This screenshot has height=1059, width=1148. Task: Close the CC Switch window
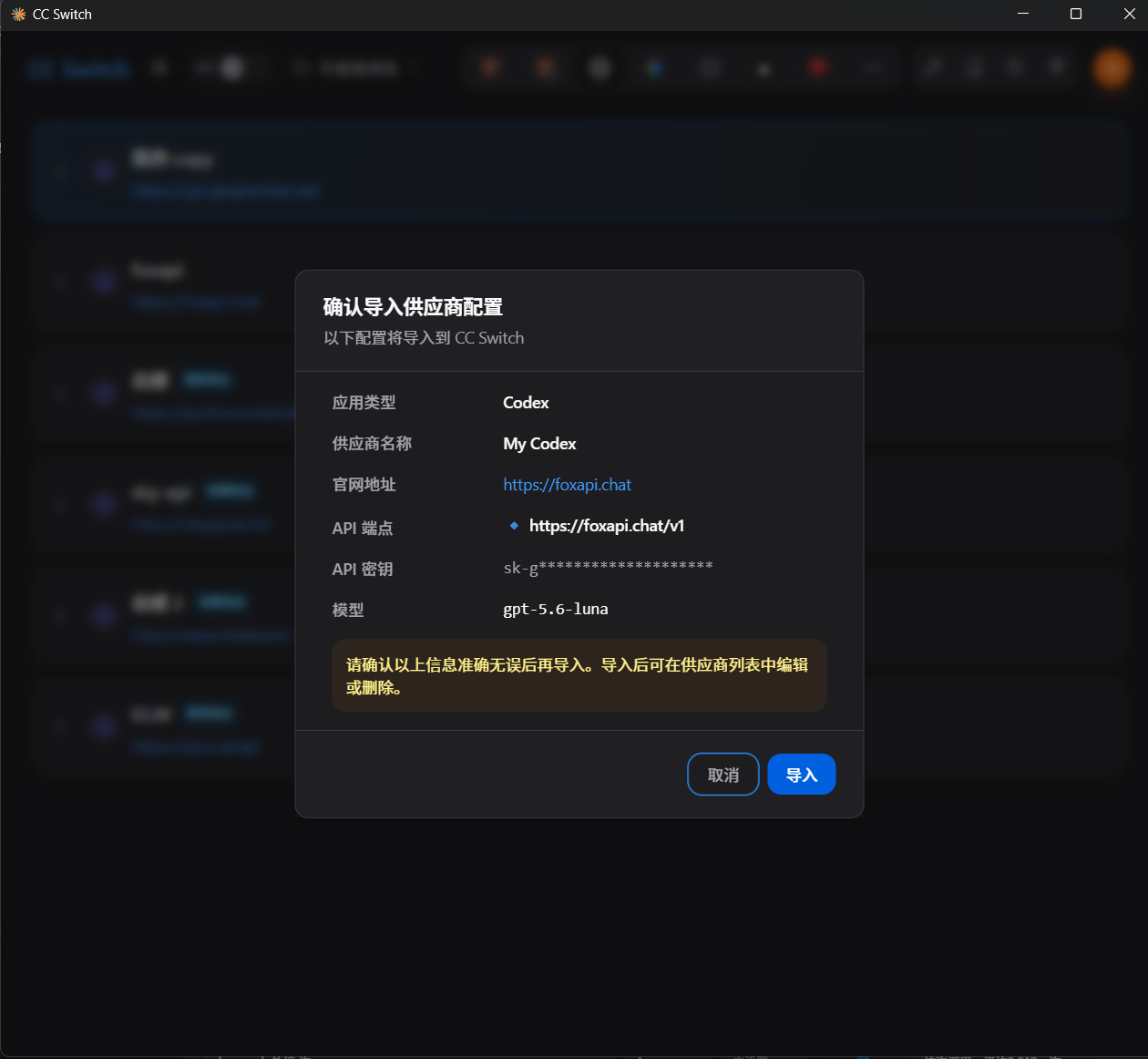pyautogui.click(x=1129, y=14)
